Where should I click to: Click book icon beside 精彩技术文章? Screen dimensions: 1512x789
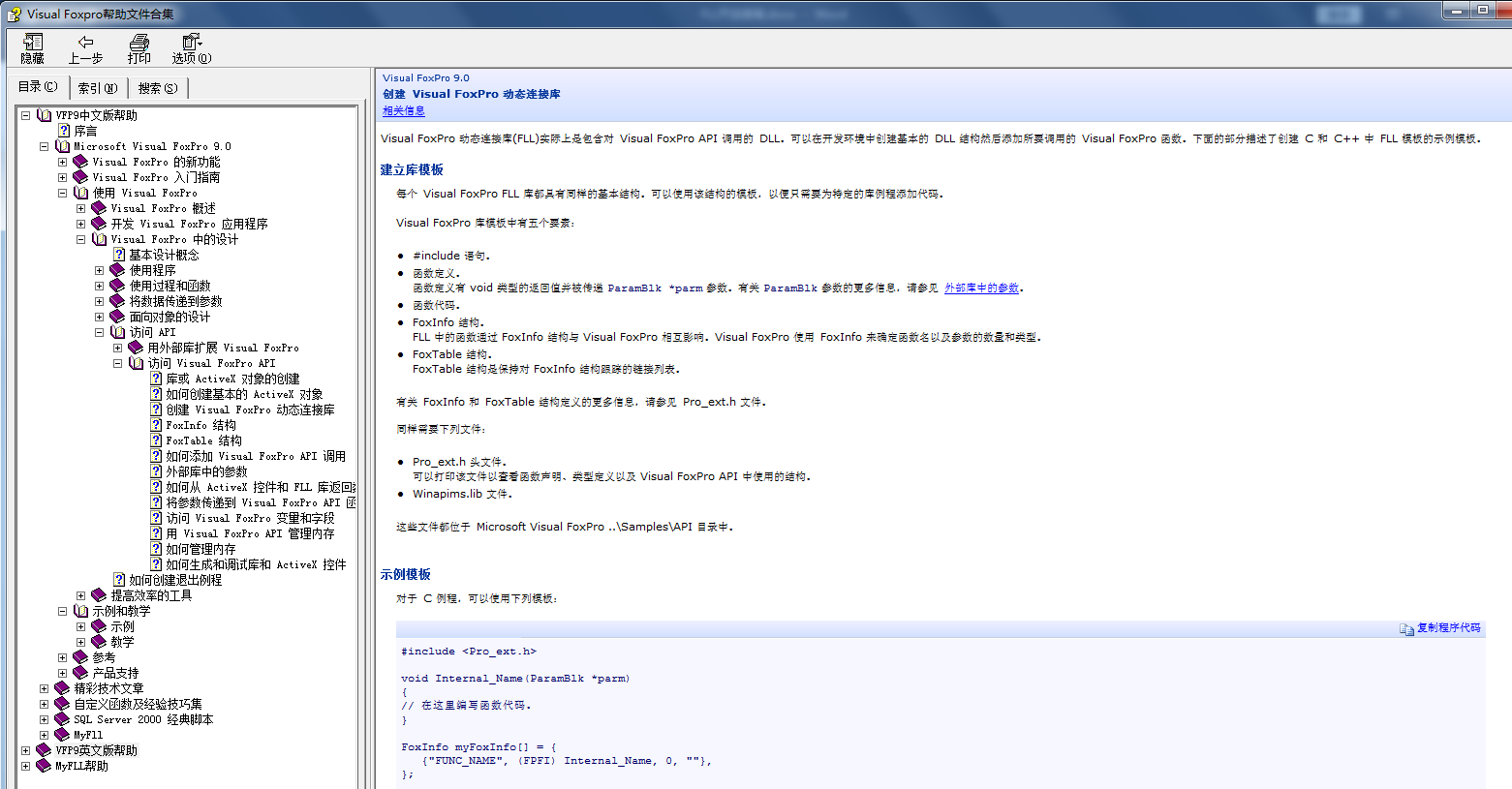pos(62,688)
